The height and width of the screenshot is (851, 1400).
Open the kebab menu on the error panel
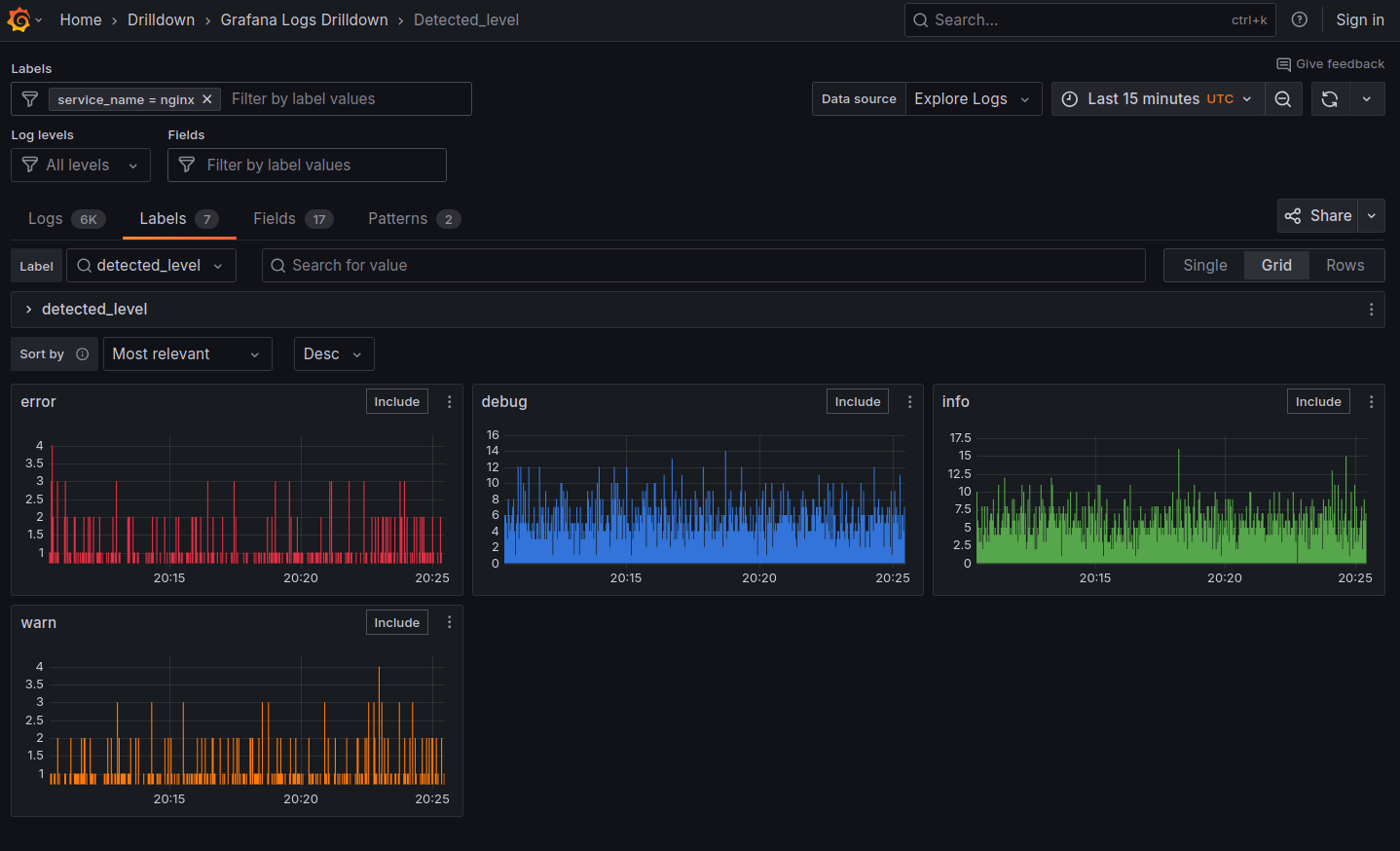point(449,401)
